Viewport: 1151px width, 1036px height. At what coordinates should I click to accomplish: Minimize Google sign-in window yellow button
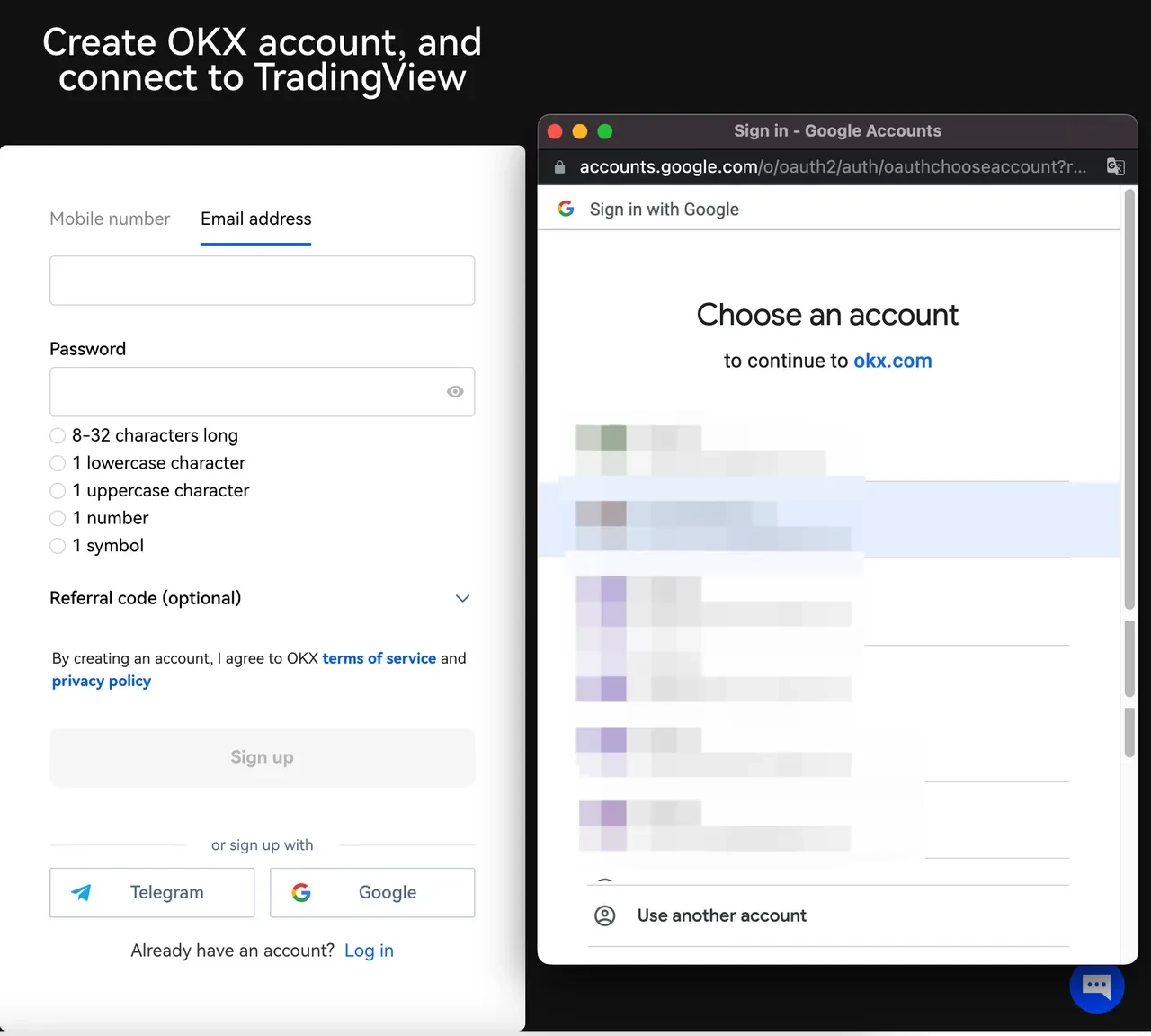click(580, 131)
